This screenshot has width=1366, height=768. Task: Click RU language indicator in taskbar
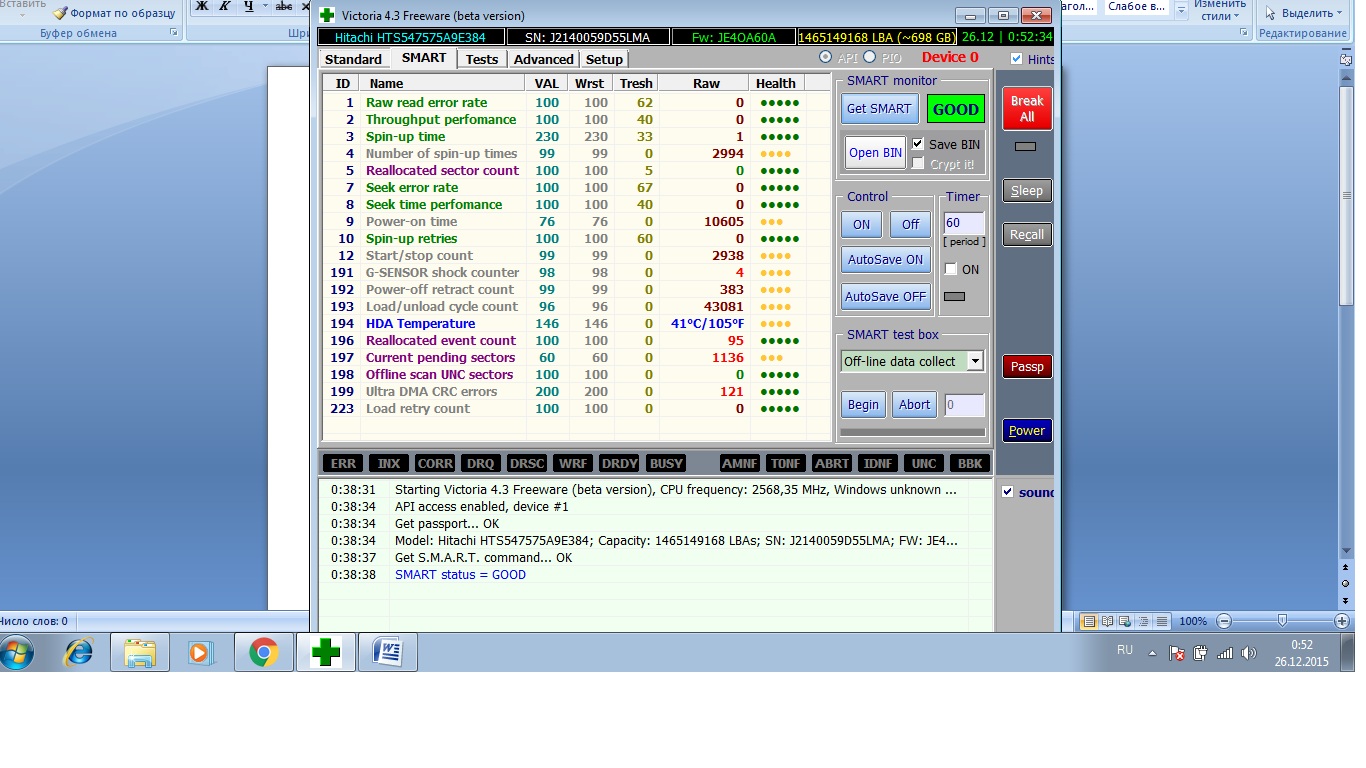tap(1125, 650)
